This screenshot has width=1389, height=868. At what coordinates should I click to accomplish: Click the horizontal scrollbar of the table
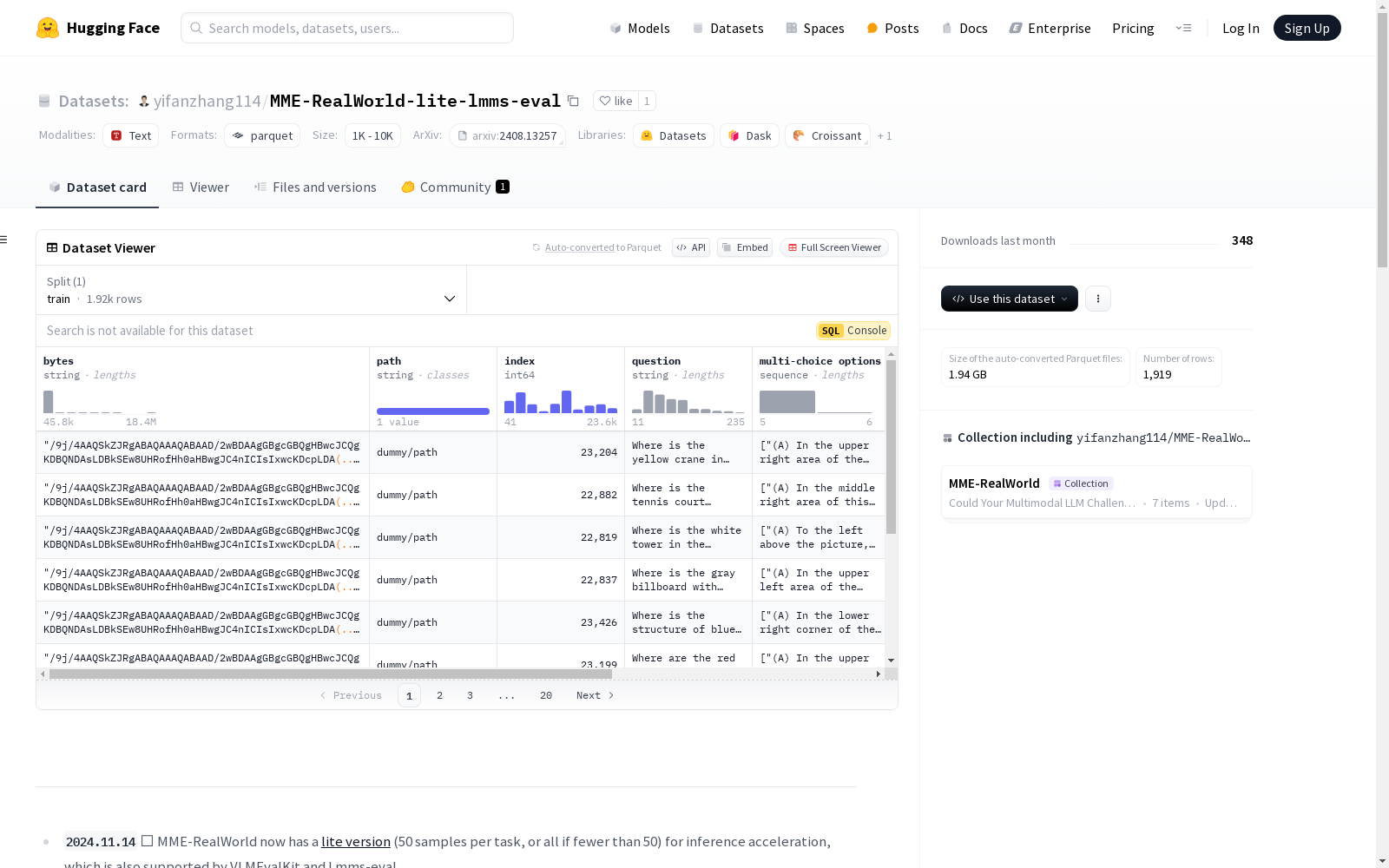pyautogui.click(x=330, y=674)
